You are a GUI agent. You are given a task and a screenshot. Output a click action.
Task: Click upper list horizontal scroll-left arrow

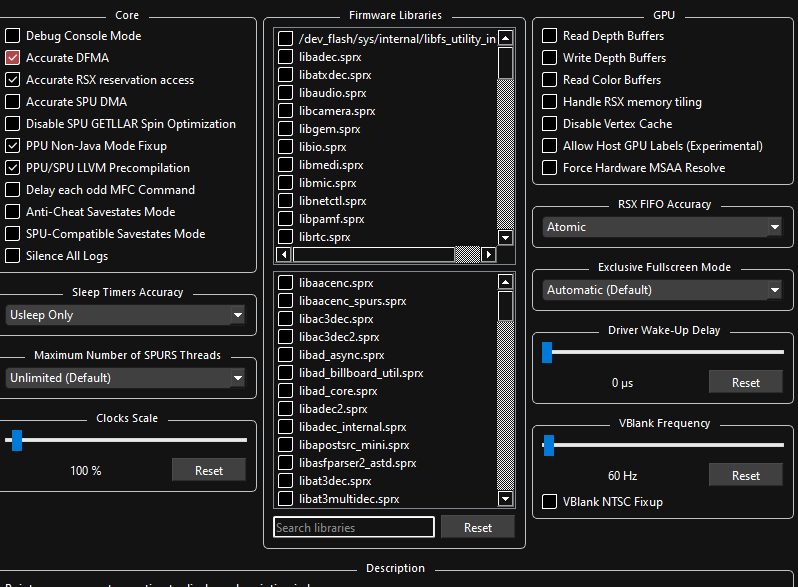pos(283,254)
